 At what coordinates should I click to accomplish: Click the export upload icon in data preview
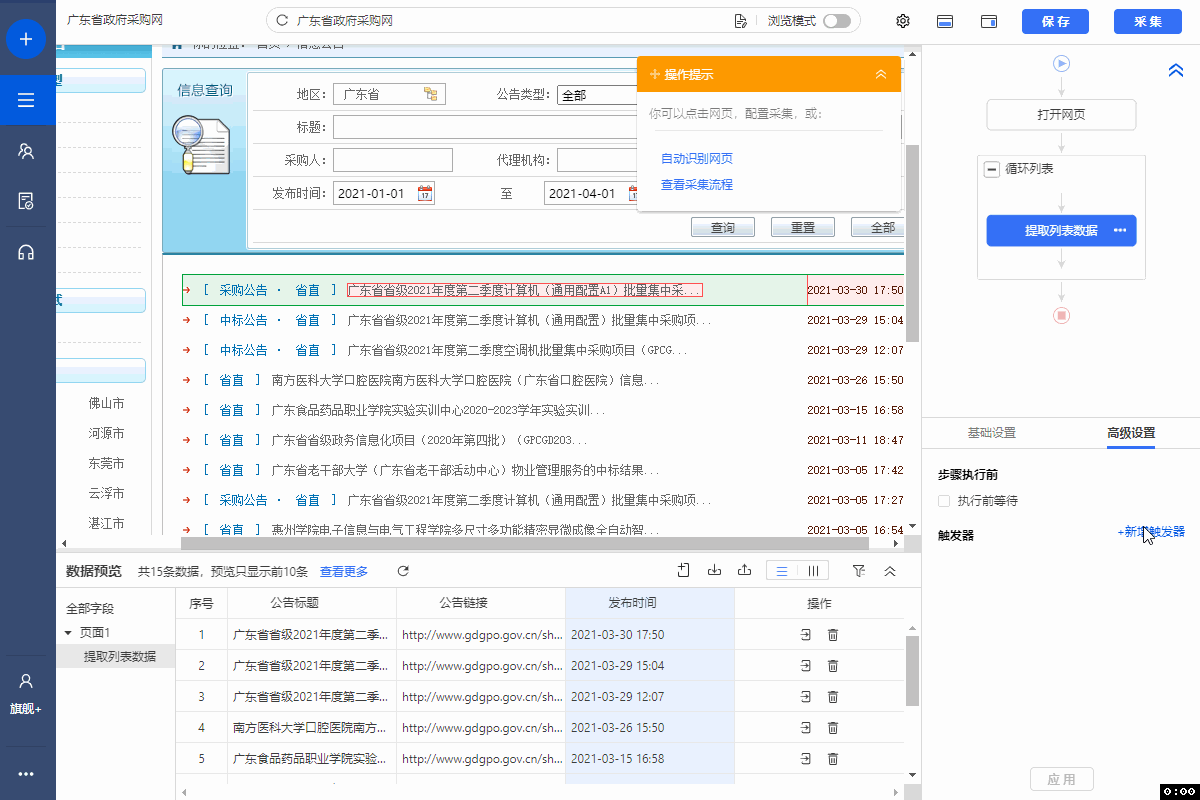744,570
